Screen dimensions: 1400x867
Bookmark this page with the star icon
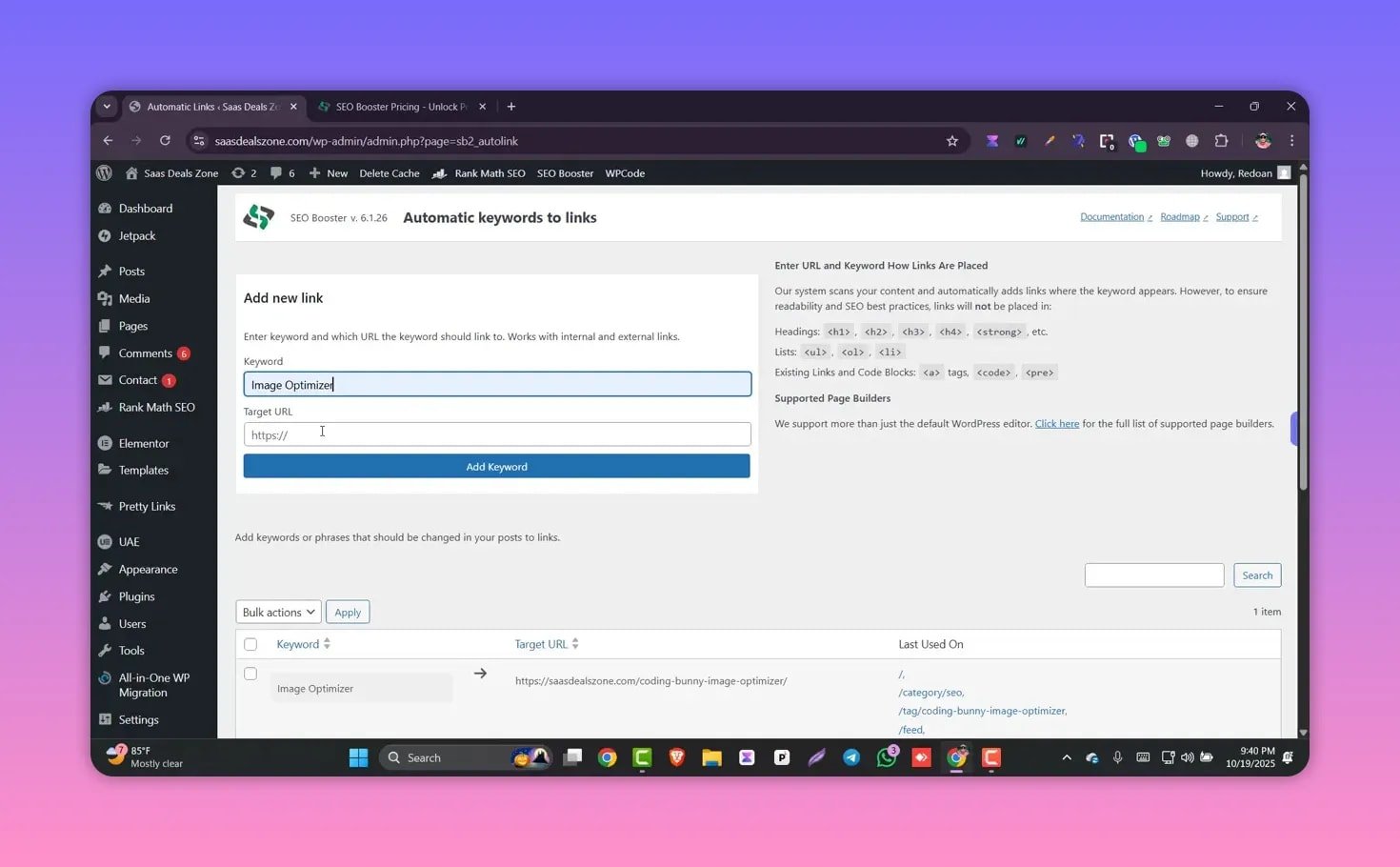click(x=951, y=141)
